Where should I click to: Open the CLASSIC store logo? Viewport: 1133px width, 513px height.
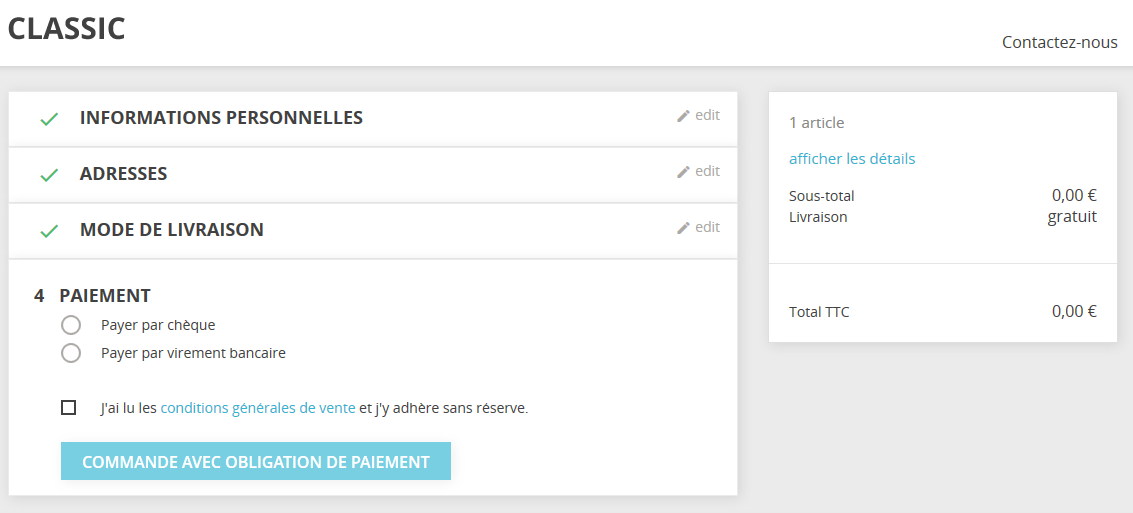(66, 29)
